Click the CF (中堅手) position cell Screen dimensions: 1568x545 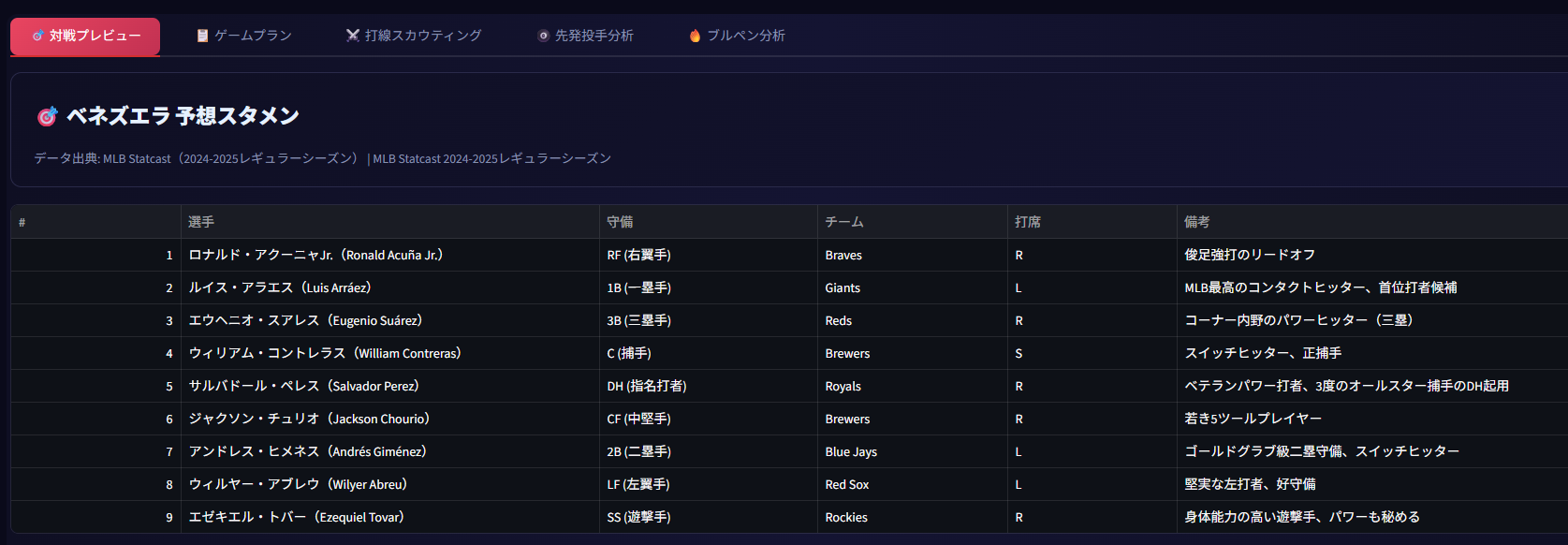[x=709, y=419]
